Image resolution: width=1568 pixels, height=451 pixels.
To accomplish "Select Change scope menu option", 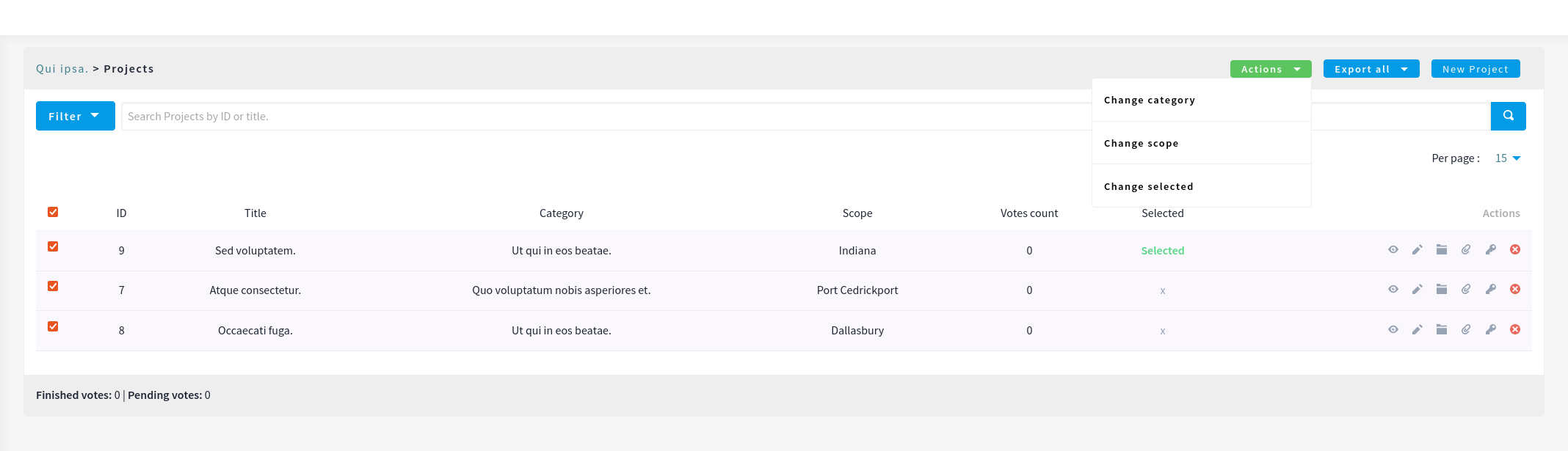I will click(1141, 144).
